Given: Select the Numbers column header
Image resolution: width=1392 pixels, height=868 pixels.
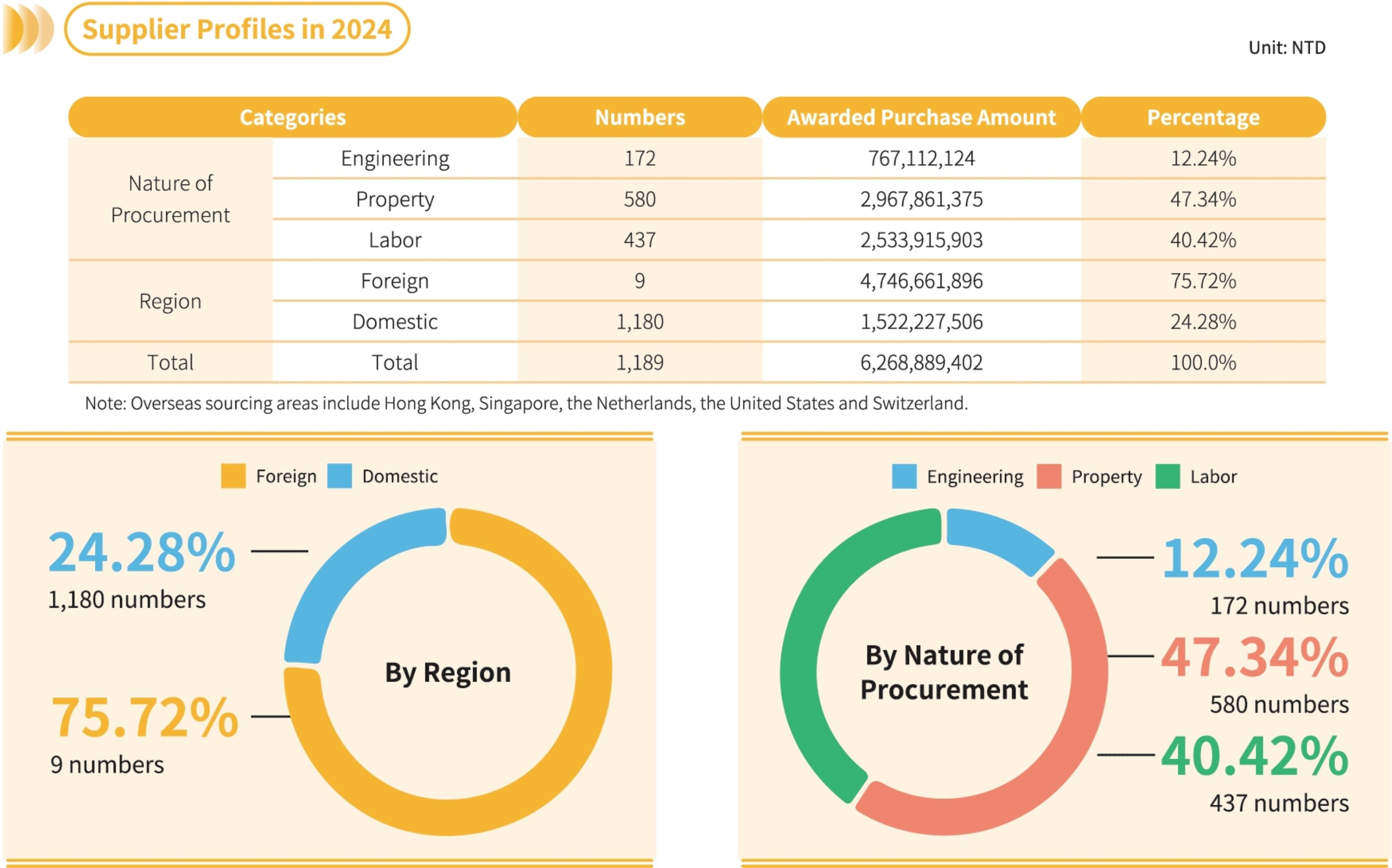Looking at the screenshot, I should click(x=640, y=117).
